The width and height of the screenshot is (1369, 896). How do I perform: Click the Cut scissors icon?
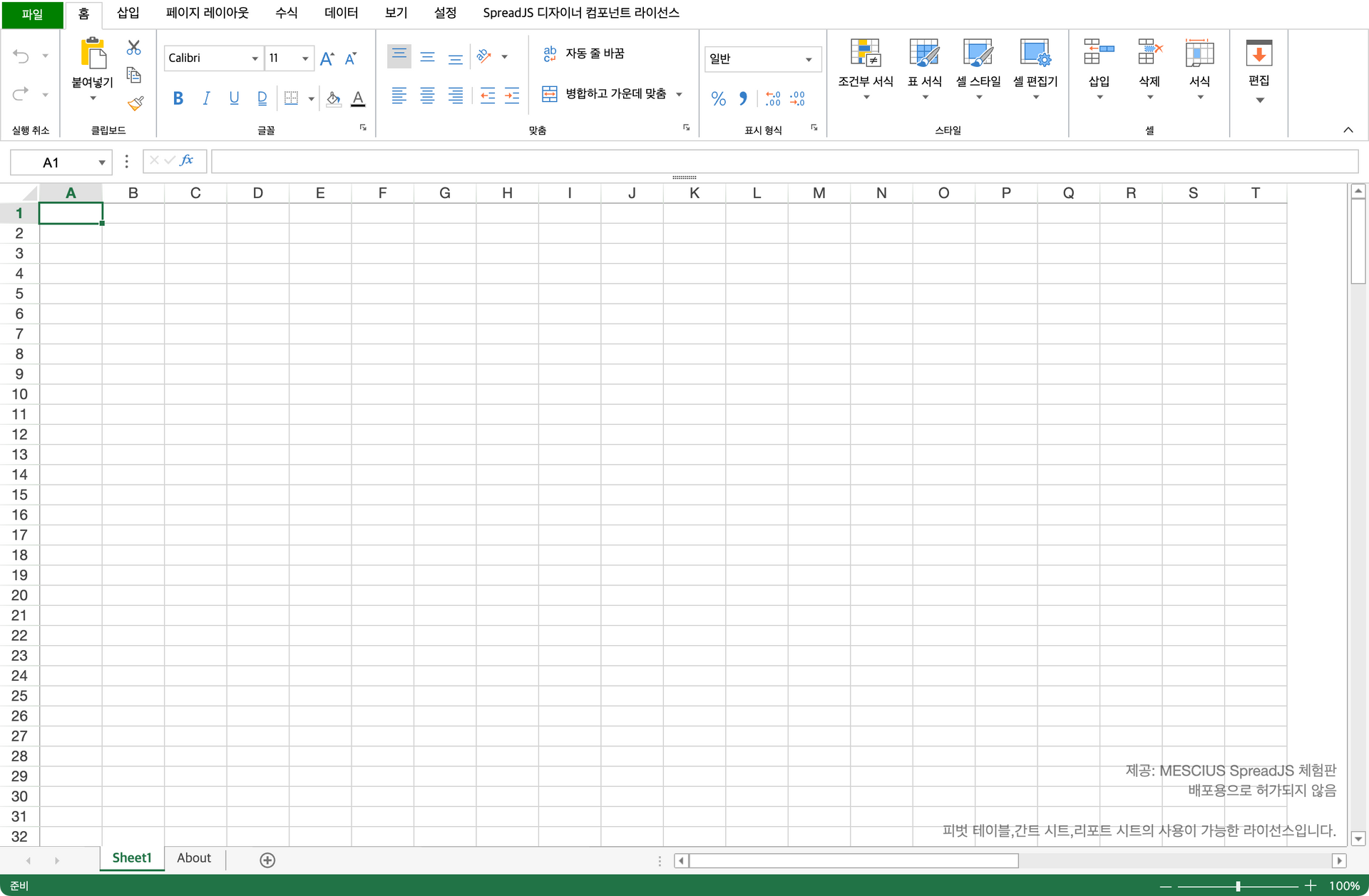(133, 48)
